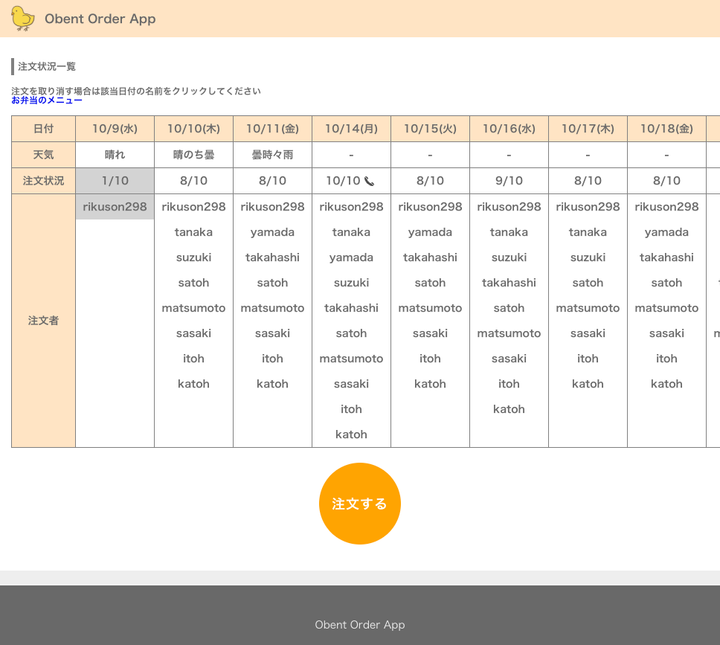Click the 10/18(金) date header
Image resolution: width=720 pixels, height=645 pixels.
(x=667, y=129)
